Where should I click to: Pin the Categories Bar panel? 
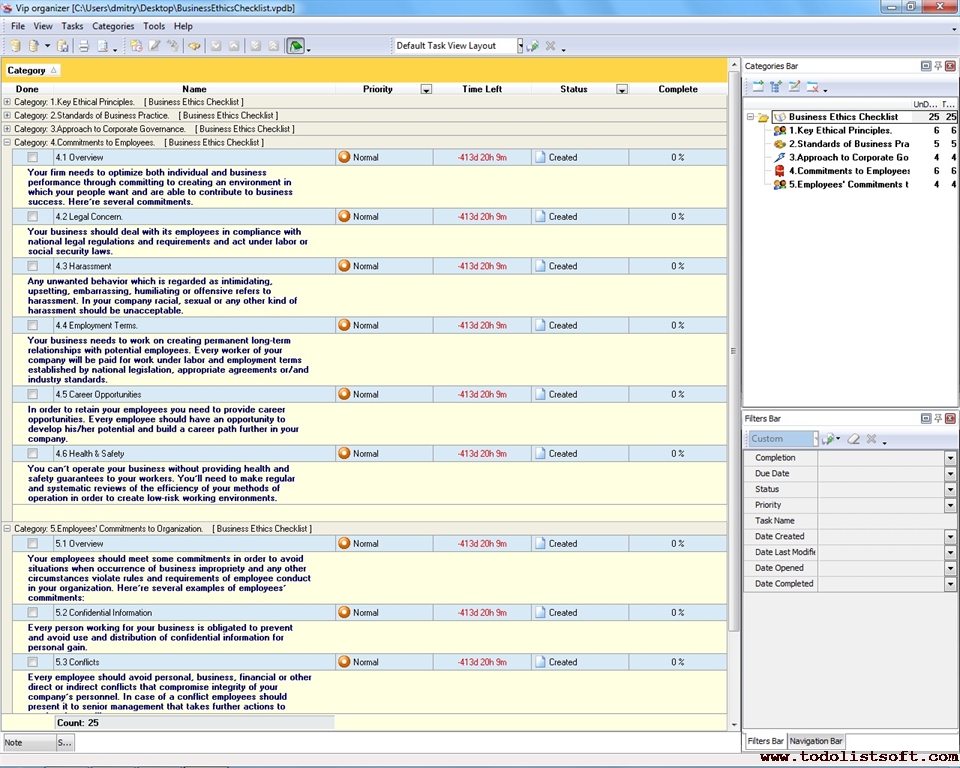[938, 66]
